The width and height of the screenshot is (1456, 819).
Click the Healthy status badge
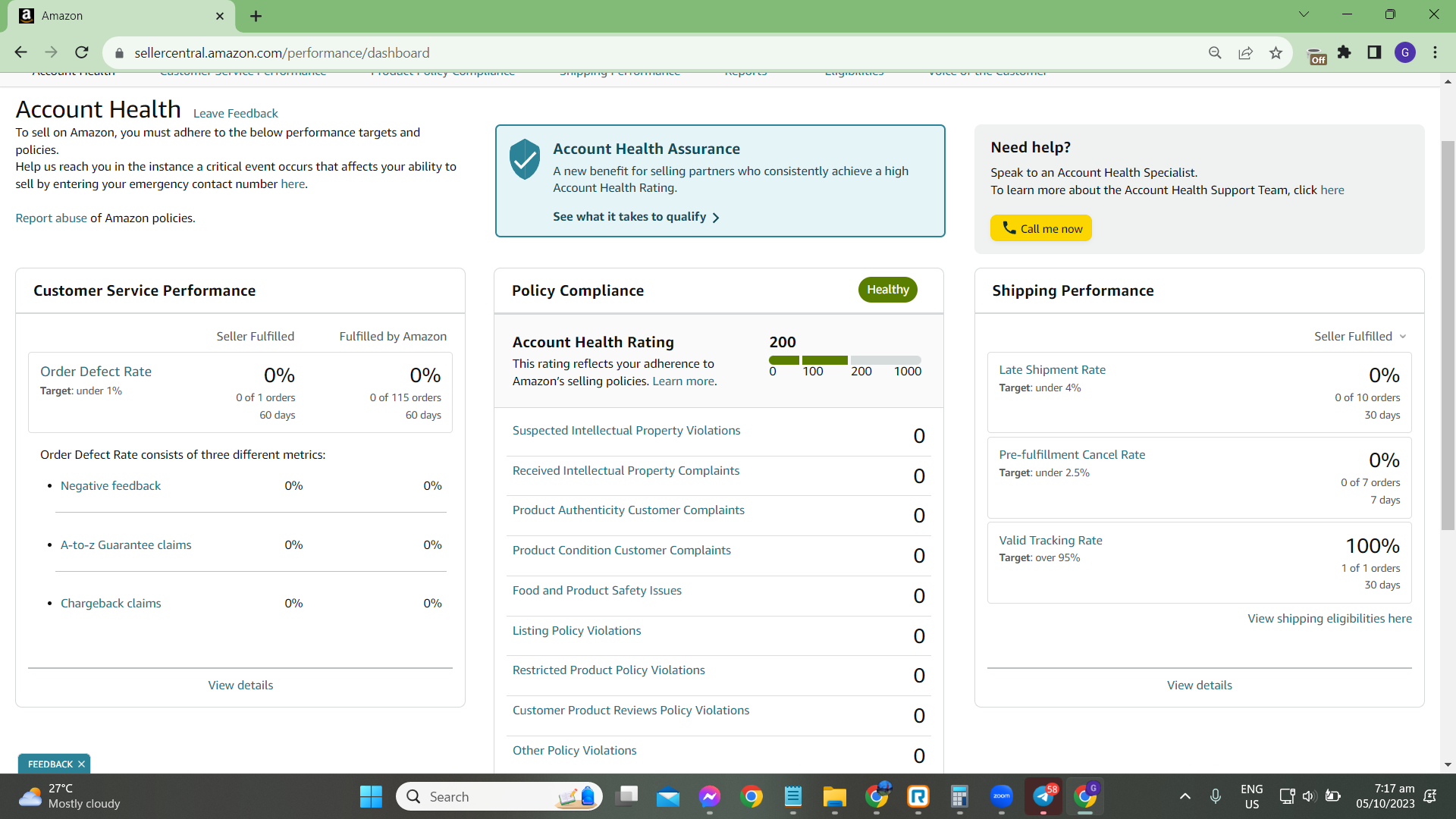pos(888,290)
